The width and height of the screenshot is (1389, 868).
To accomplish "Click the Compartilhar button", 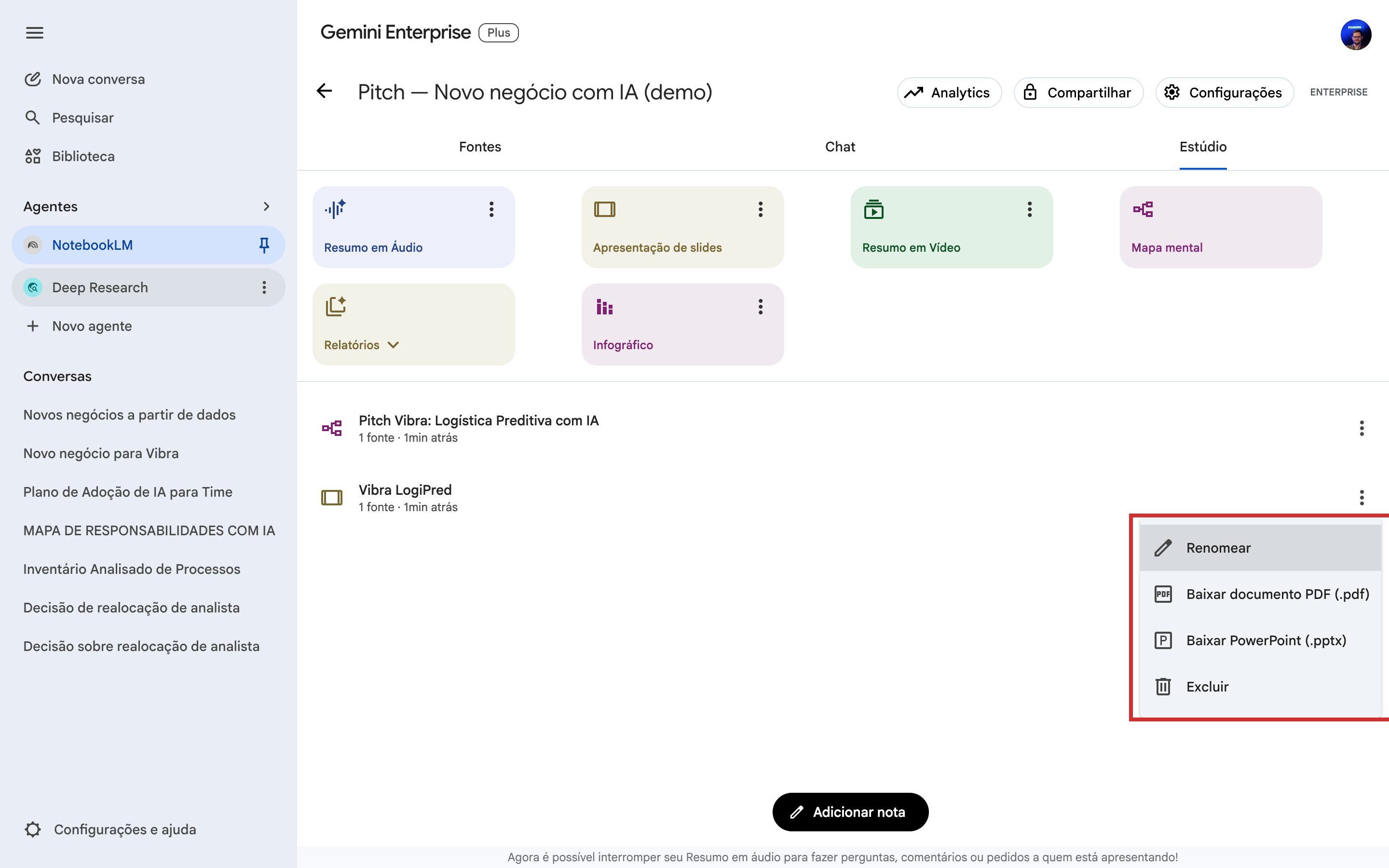I will coord(1078,93).
